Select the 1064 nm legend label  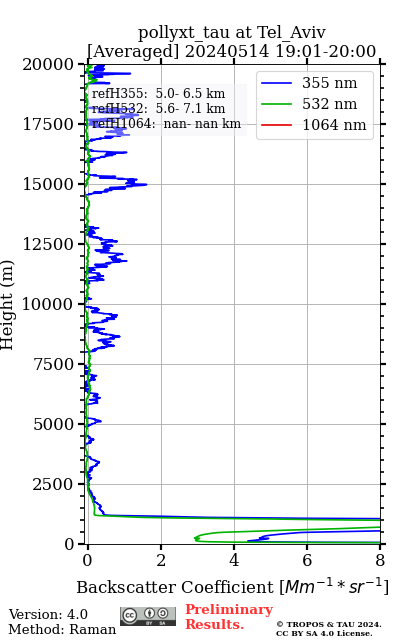(334, 125)
